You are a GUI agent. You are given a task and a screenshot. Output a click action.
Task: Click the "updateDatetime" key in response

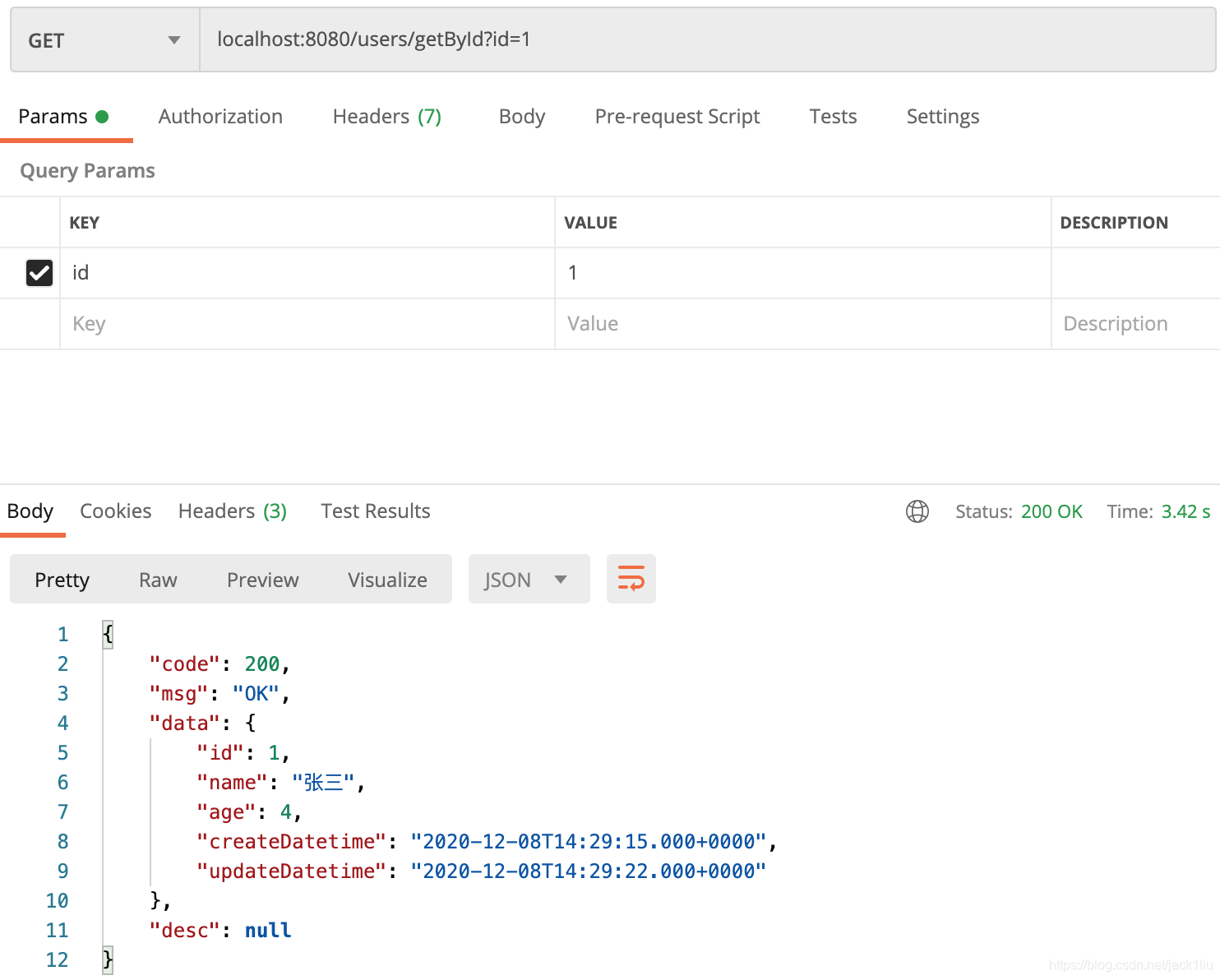(291, 871)
